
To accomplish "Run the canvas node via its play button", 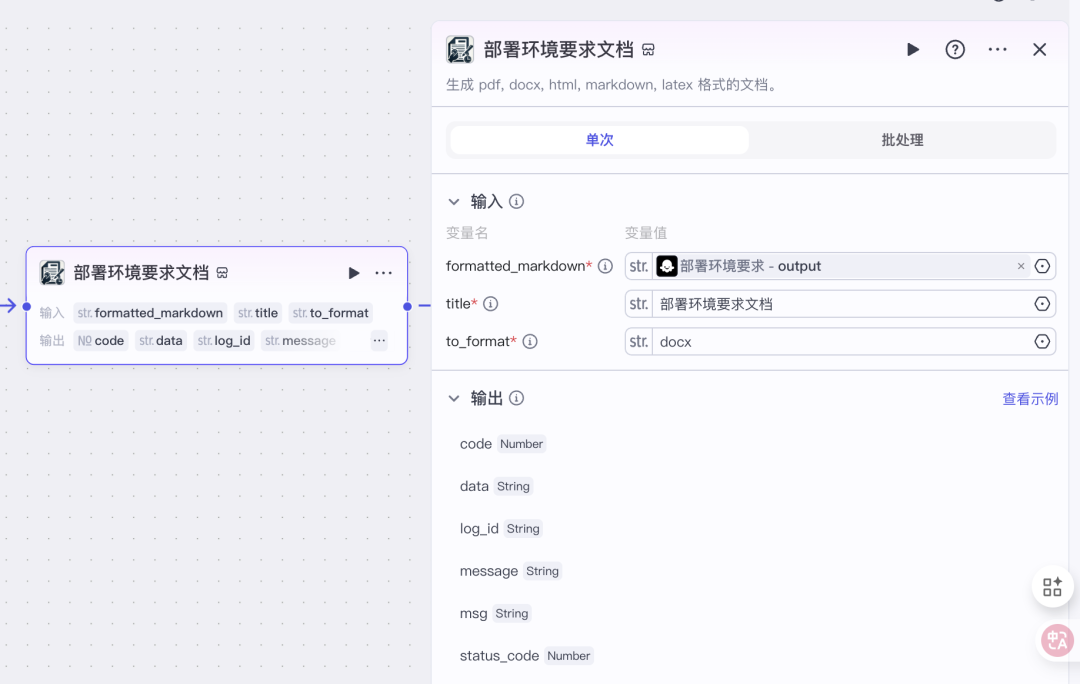I will (353, 273).
